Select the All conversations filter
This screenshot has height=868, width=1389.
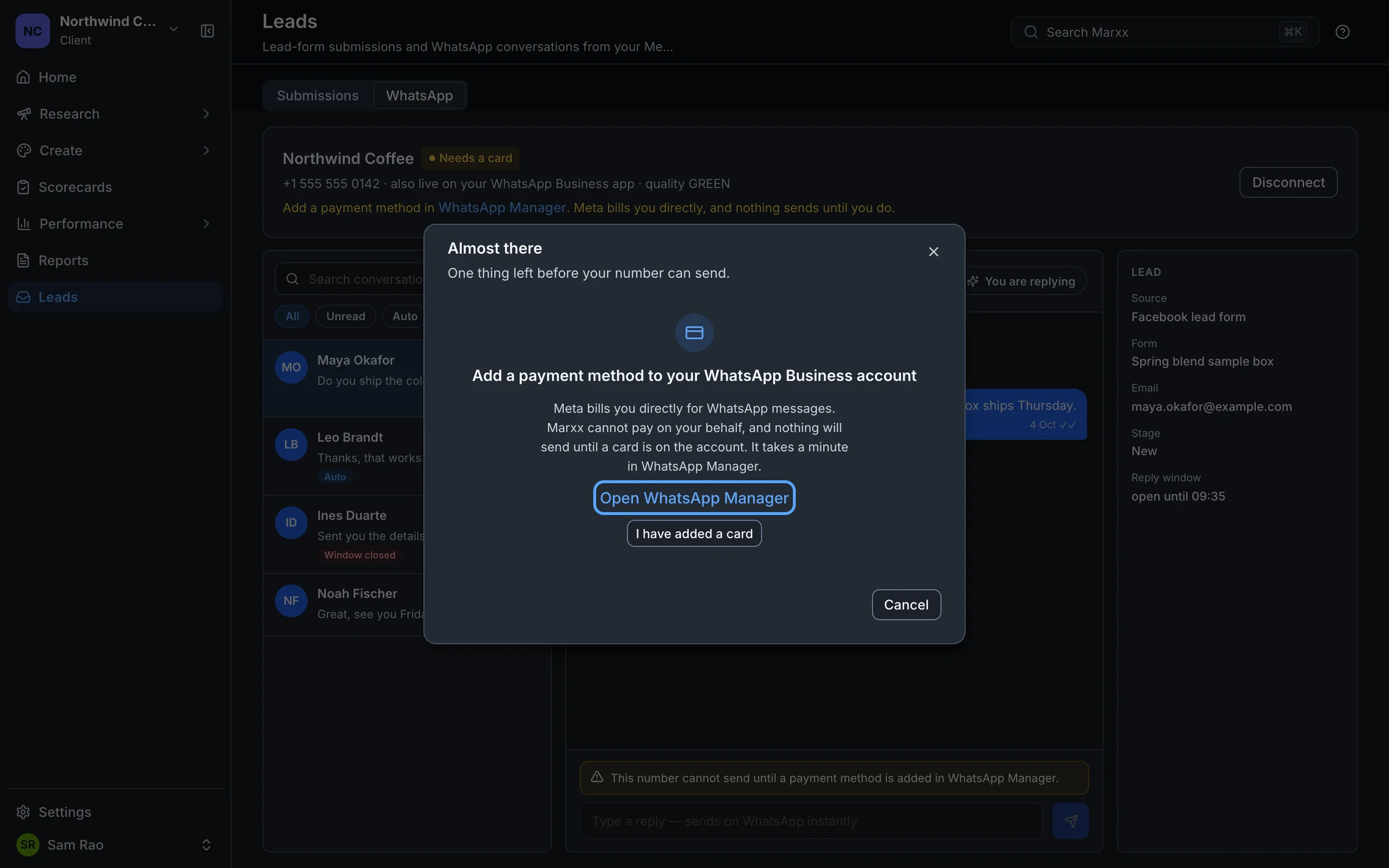(x=292, y=316)
